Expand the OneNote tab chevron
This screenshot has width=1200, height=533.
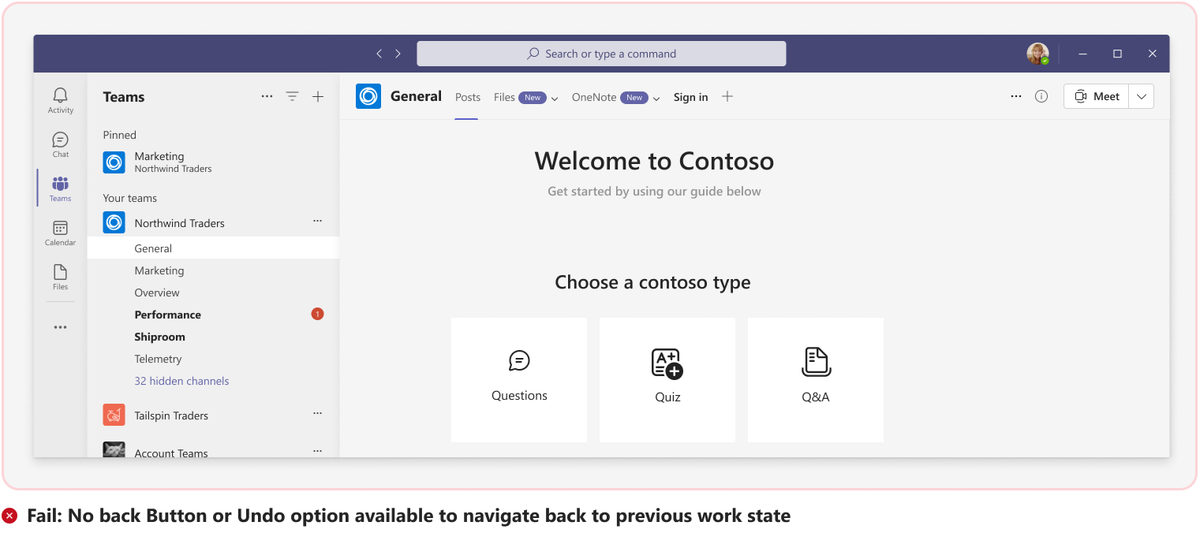coord(657,98)
